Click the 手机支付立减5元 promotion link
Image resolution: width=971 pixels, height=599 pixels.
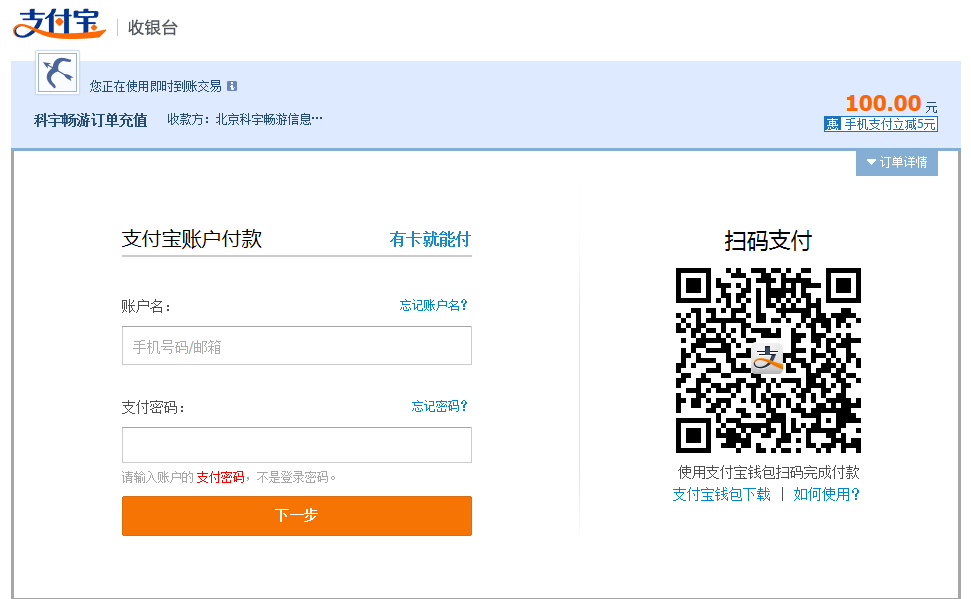[x=889, y=125]
